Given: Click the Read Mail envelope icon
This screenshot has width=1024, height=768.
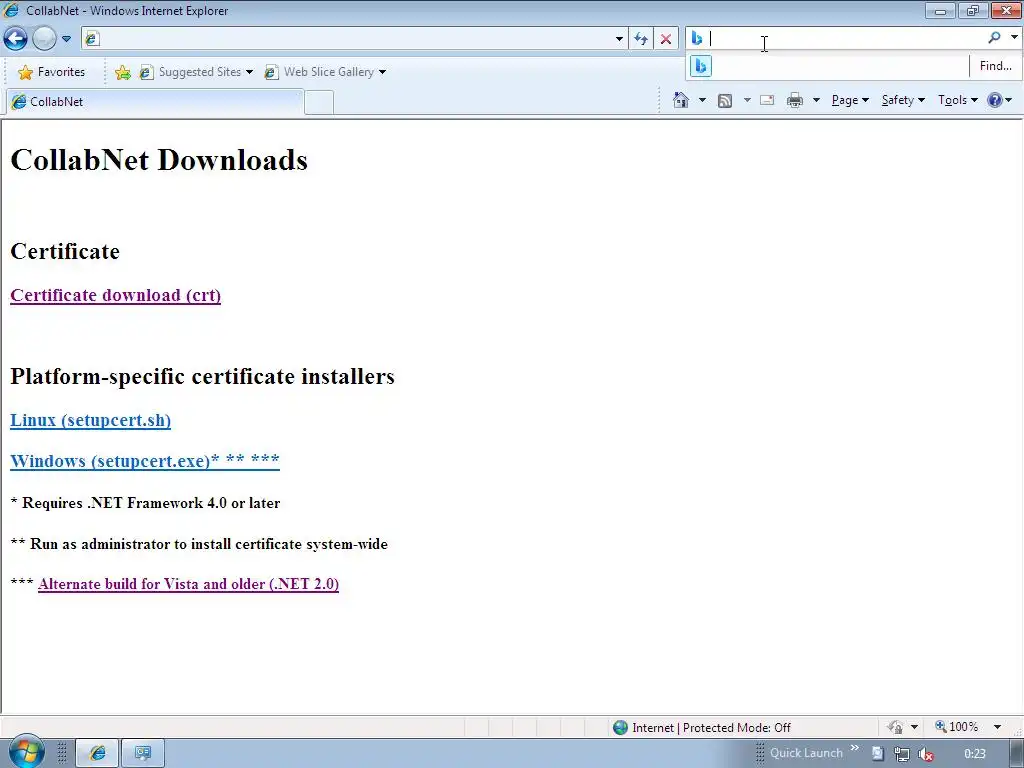Looking at the screenshot, I should (767, 100).
